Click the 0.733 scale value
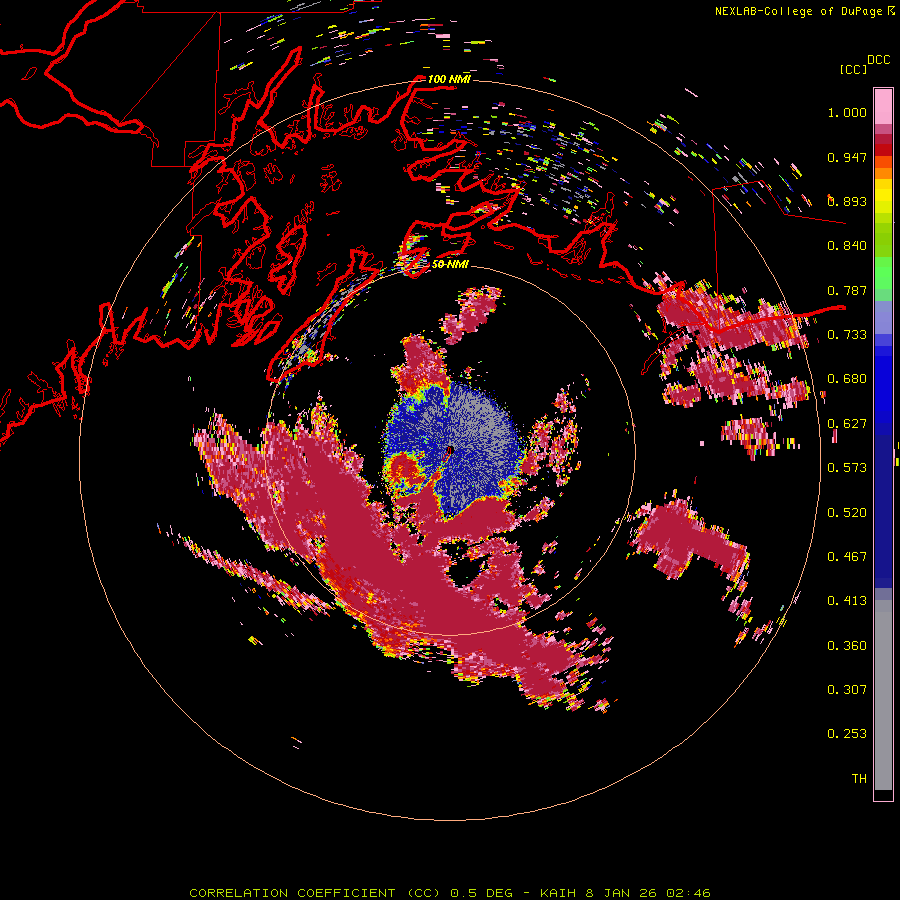The height and width of the screenshot is (900, 900). tap(847, 335)
